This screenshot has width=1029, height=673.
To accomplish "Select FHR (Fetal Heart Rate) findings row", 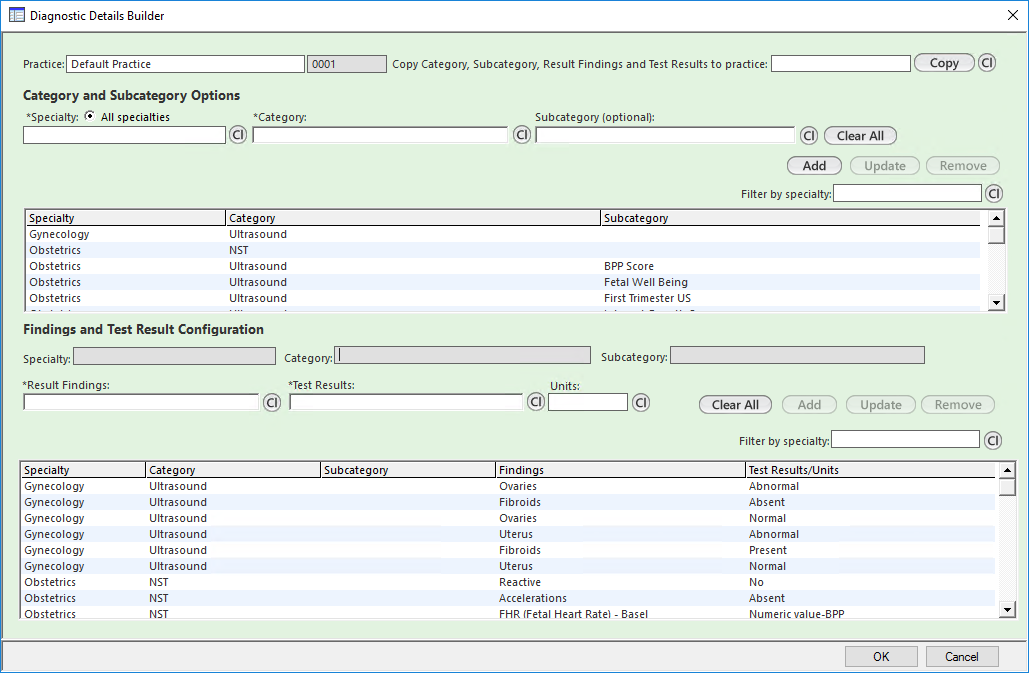I will coord(508,613).
